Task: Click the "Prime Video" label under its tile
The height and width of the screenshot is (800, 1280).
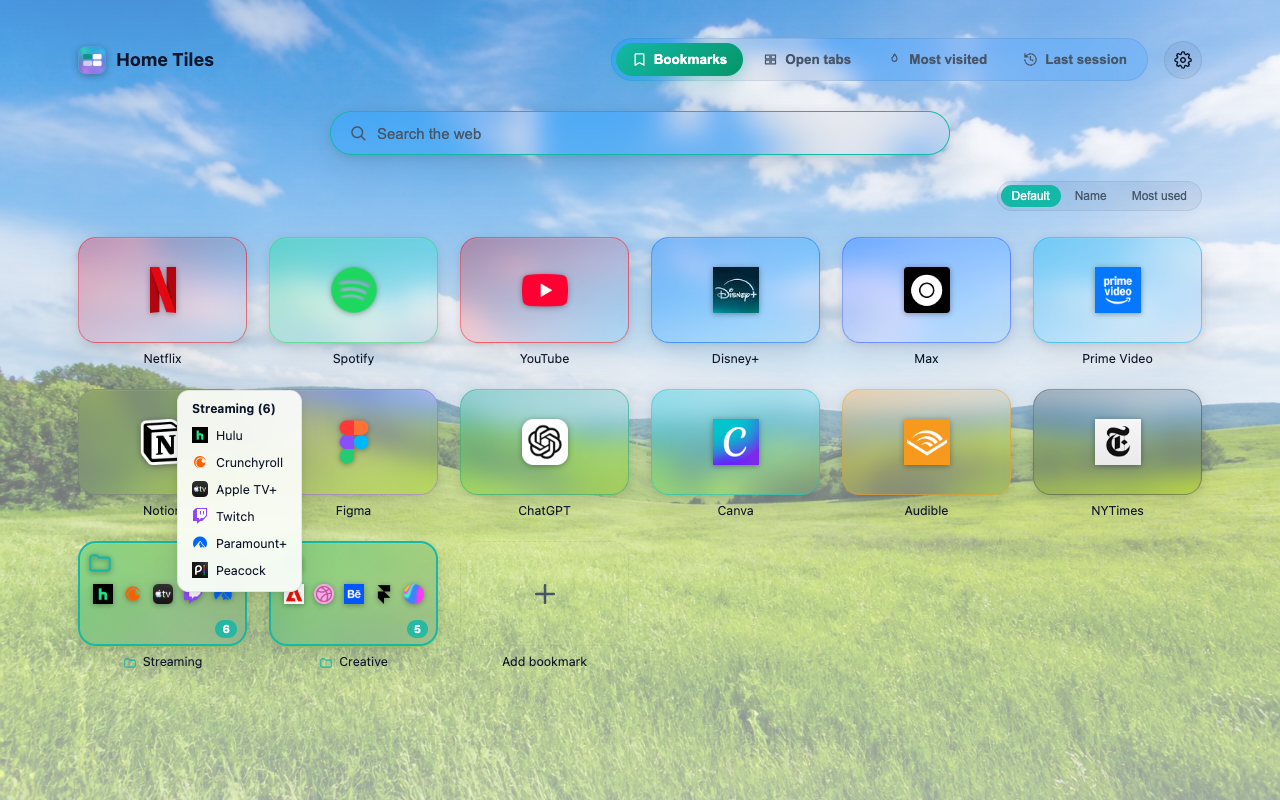Action: (1117, 359)
